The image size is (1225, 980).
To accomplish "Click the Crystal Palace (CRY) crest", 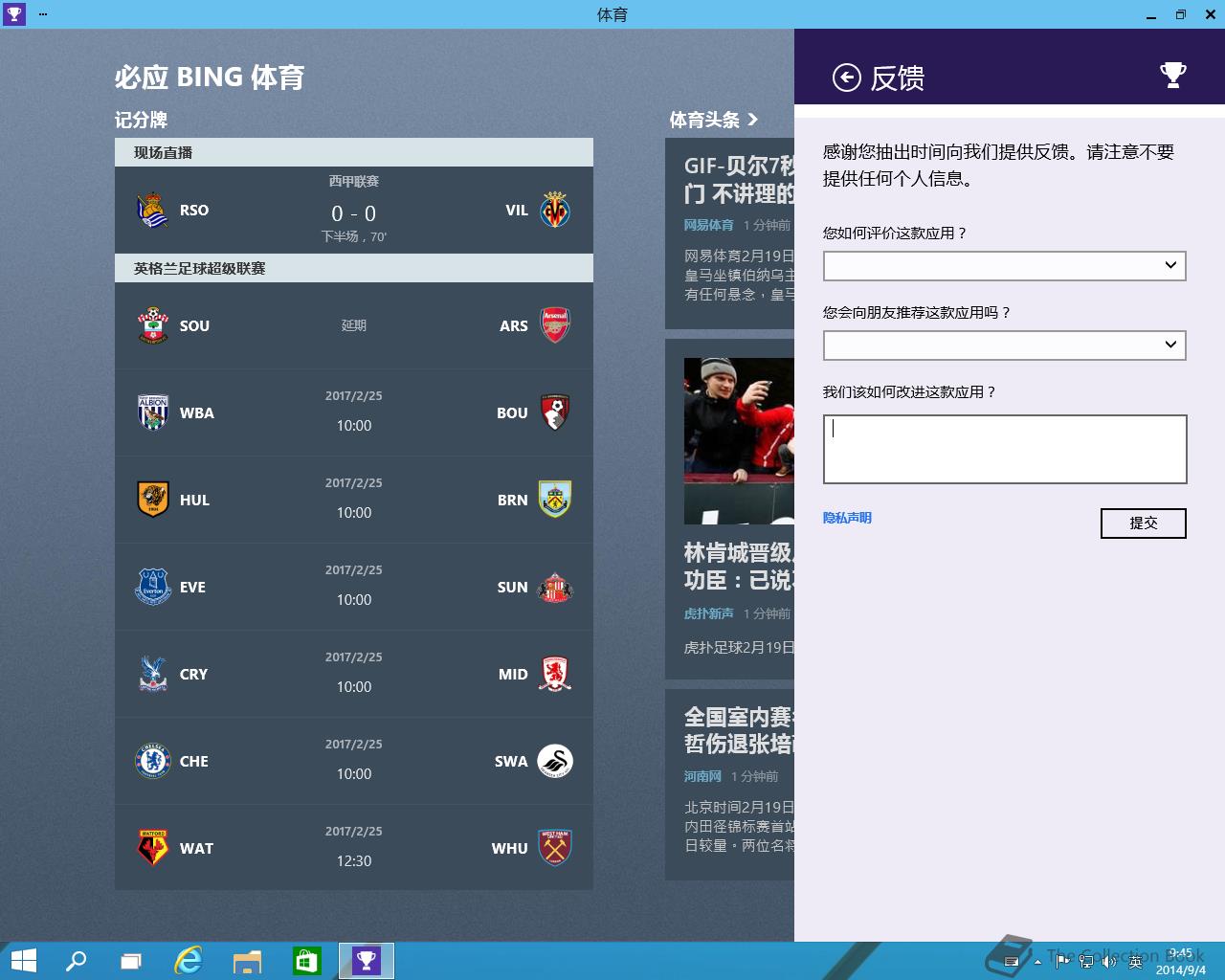I will coord(153,675).
